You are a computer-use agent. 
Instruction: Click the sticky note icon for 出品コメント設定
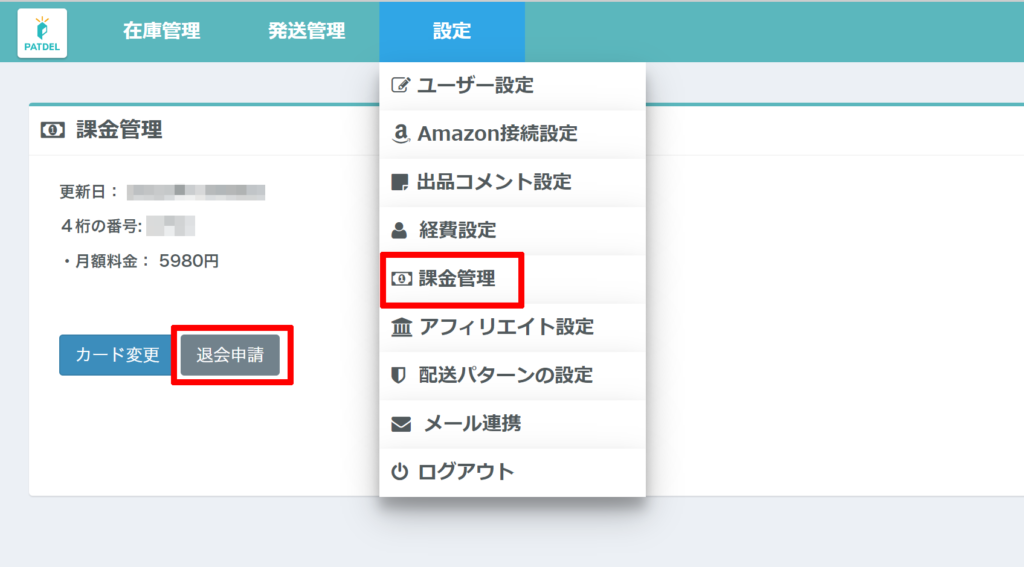click(400, 182)
